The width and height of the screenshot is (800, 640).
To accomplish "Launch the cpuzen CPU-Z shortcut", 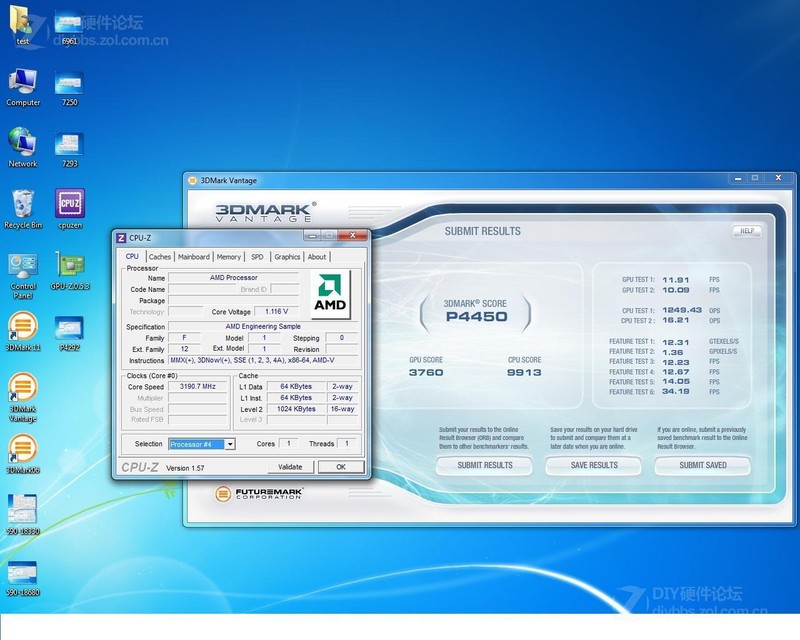I will click(70, 209).
